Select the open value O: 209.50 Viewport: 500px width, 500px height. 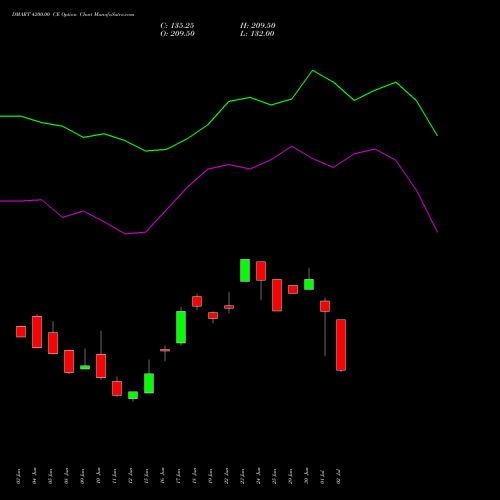click(177, 33)
